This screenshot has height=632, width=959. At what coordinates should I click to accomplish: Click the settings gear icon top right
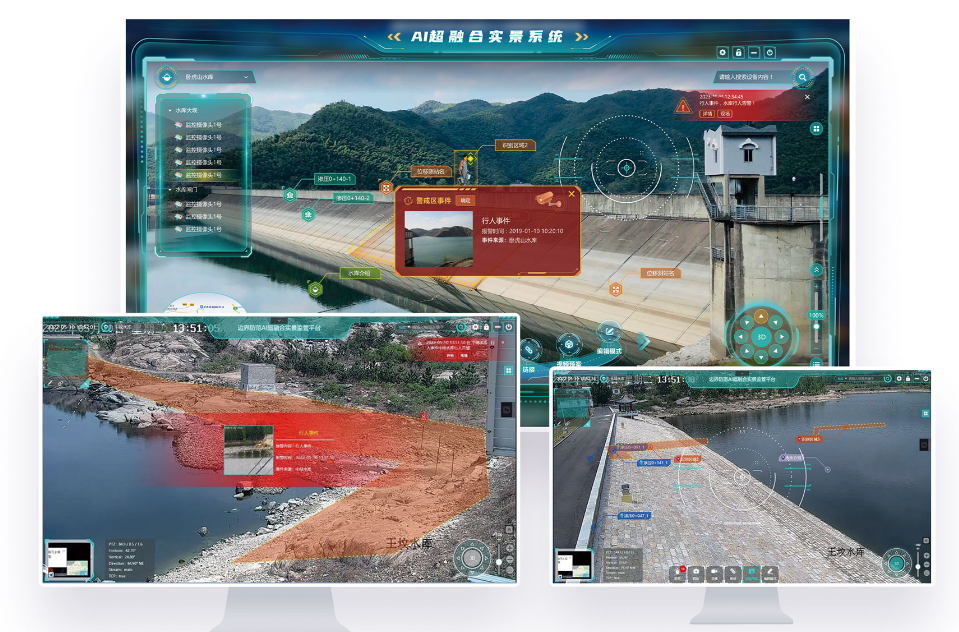(x=722, y=51)
